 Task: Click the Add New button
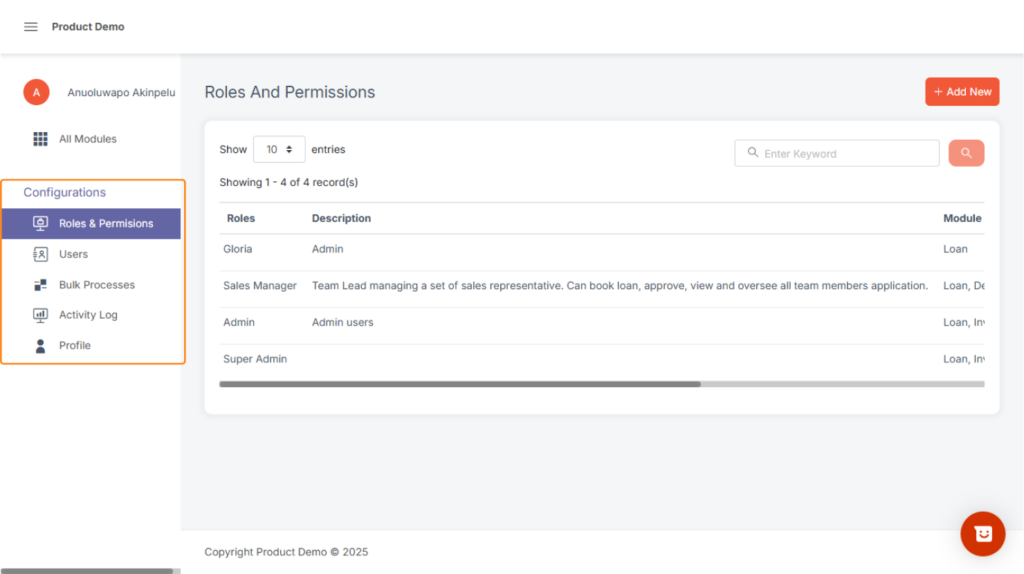(x=962, y=92)
